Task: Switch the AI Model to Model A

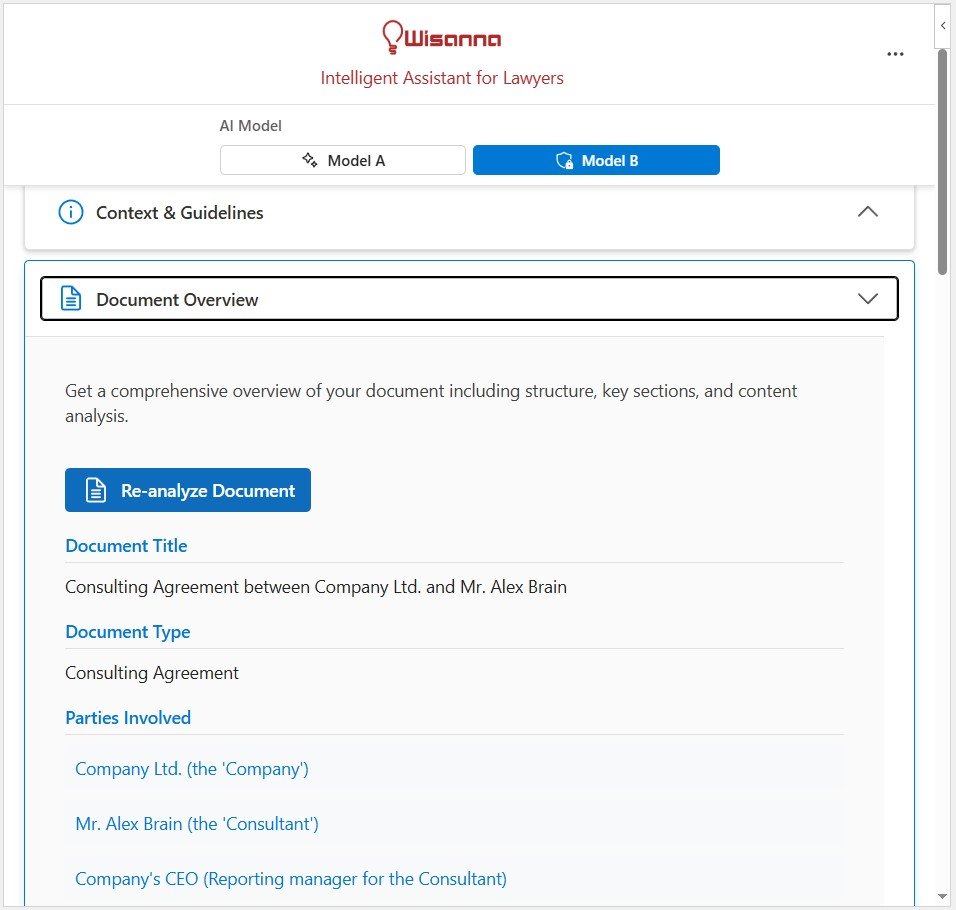Action: coord(342,160)
